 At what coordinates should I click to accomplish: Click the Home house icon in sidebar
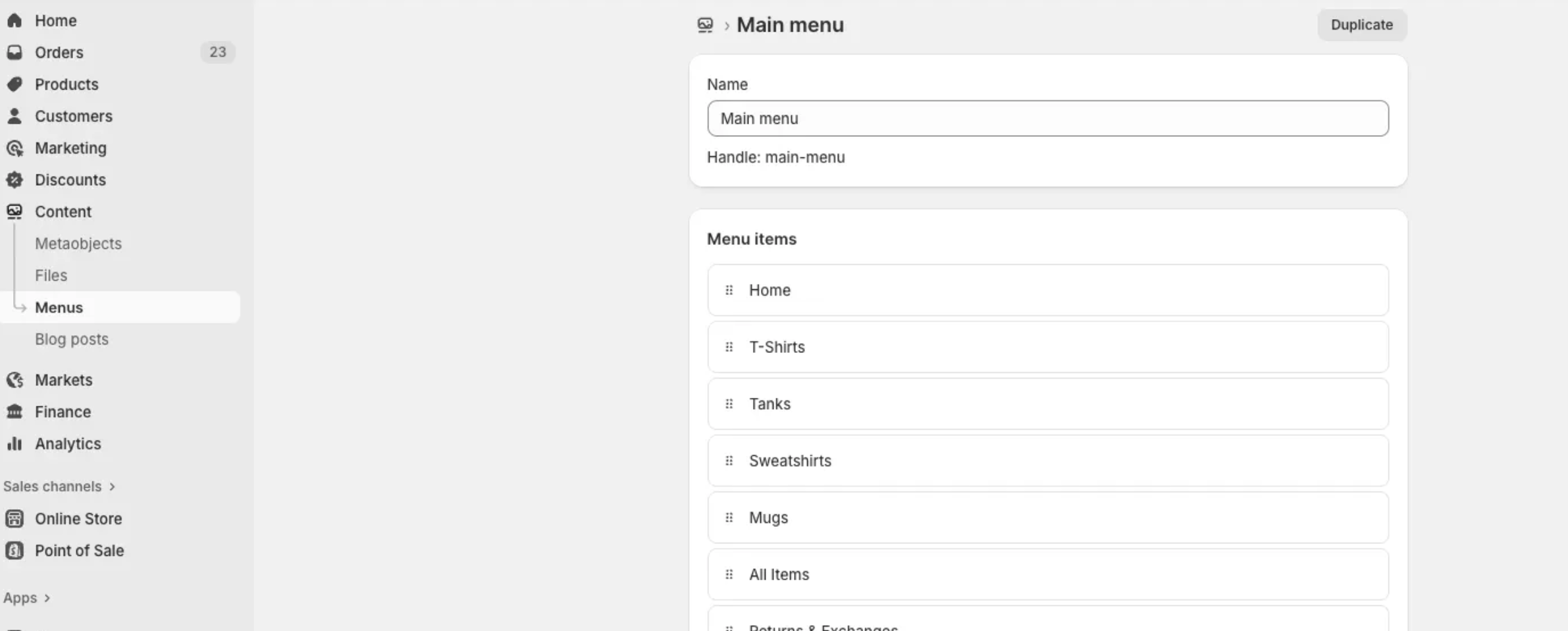[14, 20]
